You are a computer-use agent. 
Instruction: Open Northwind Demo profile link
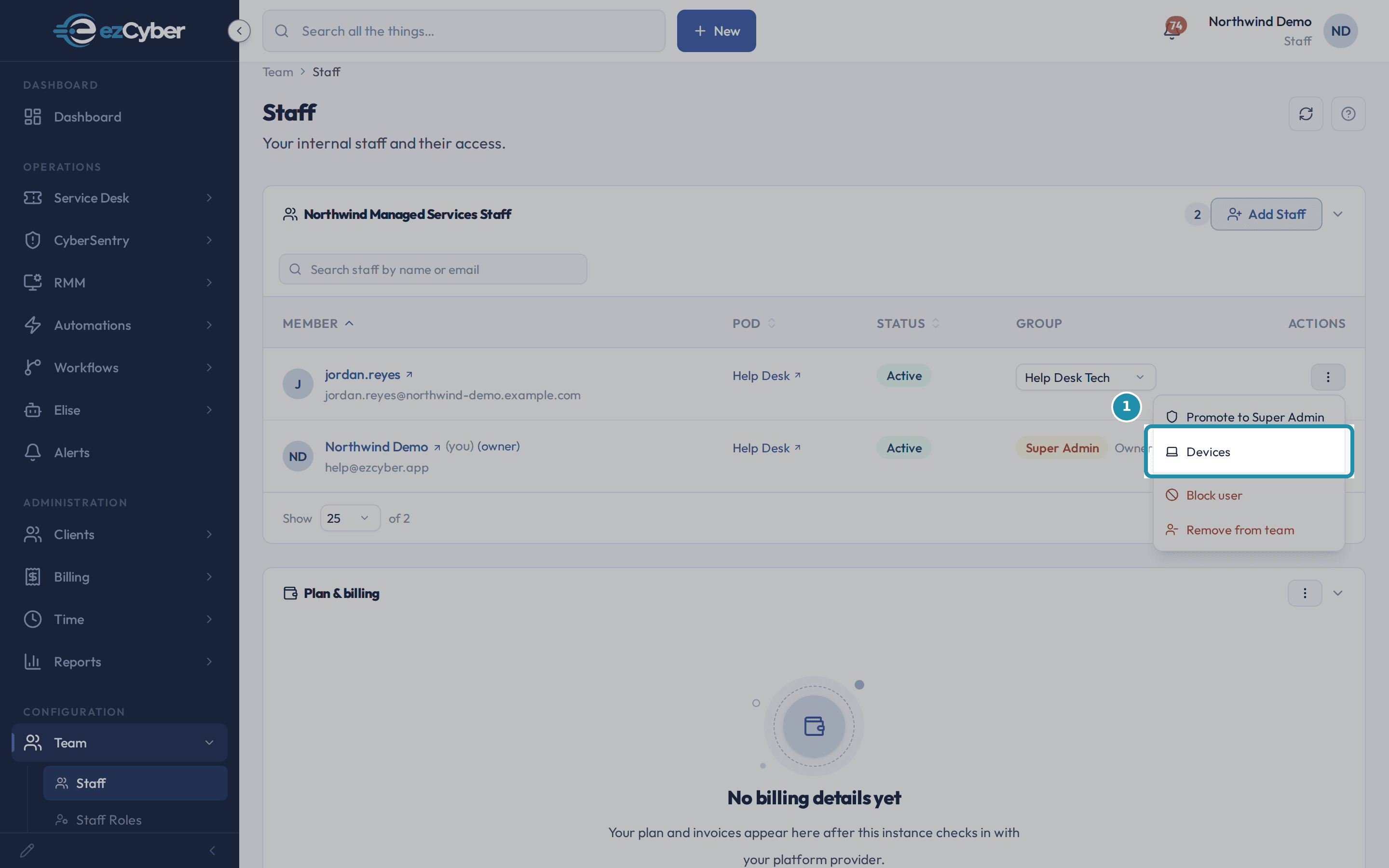tap(383, 447)
